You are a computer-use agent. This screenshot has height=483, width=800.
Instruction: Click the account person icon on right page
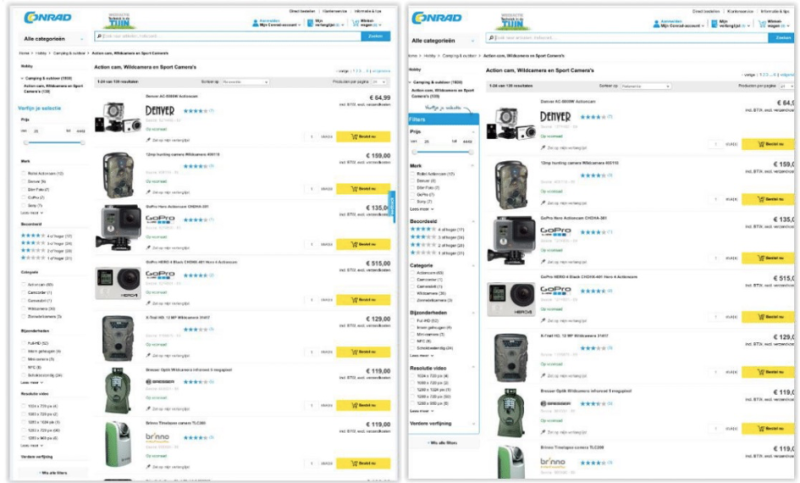pos(656,24)
